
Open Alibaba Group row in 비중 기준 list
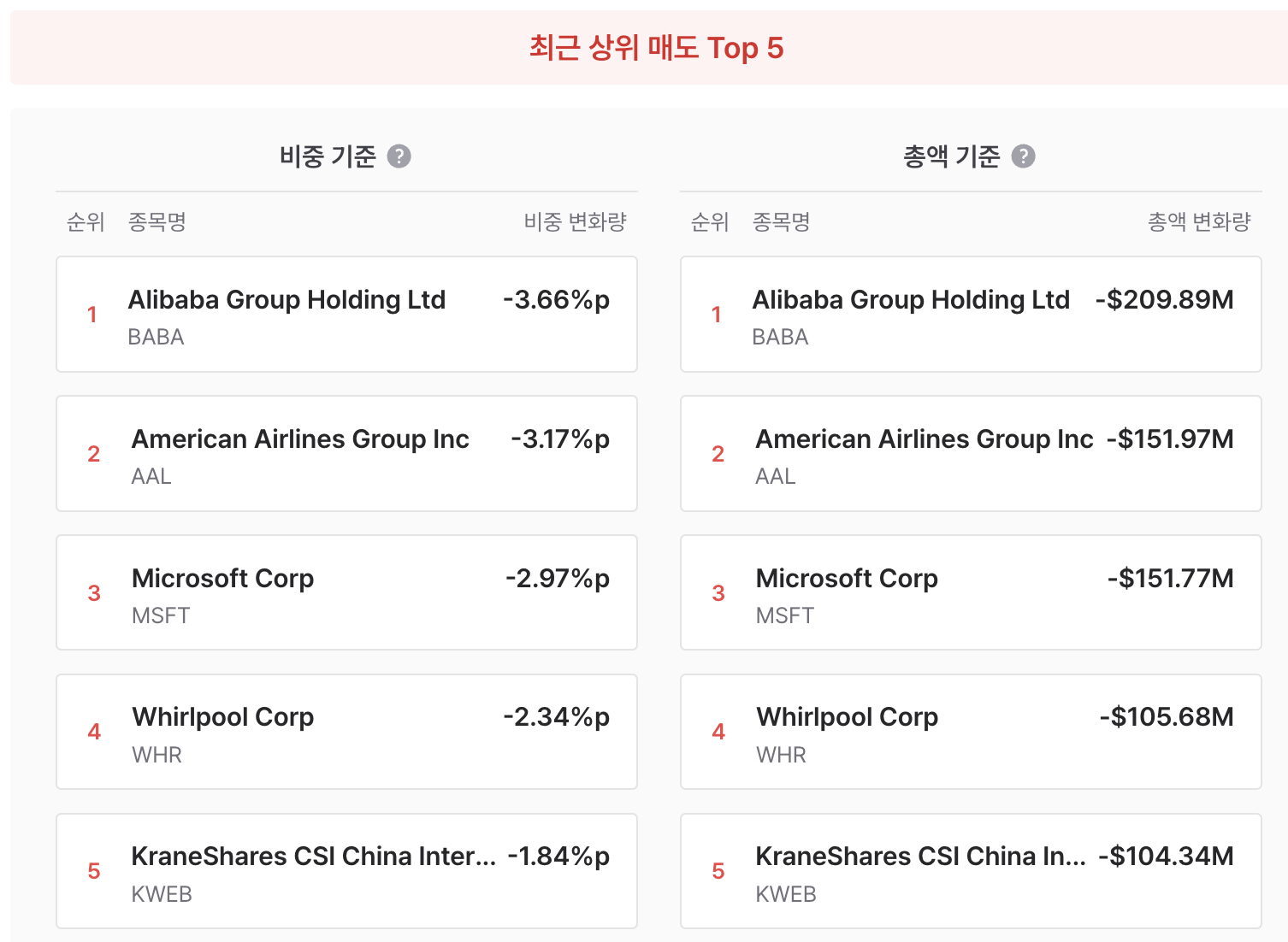click(x=346, y=315)
